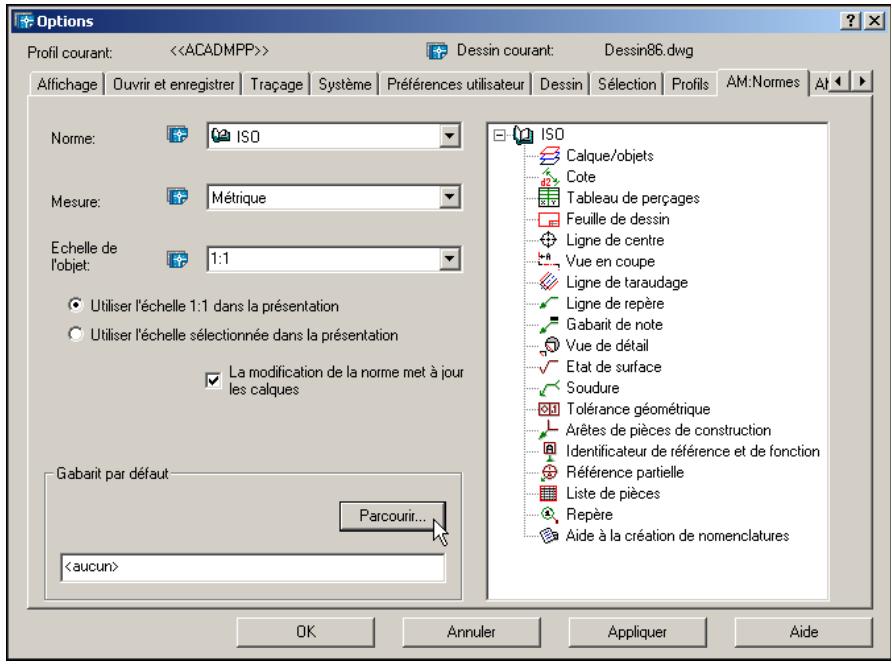This screenshot has height=665, width=892.
Task: Click the Aide à la création de nomenclatures icon
Action: pyautogui.click(x=548, y=536)
